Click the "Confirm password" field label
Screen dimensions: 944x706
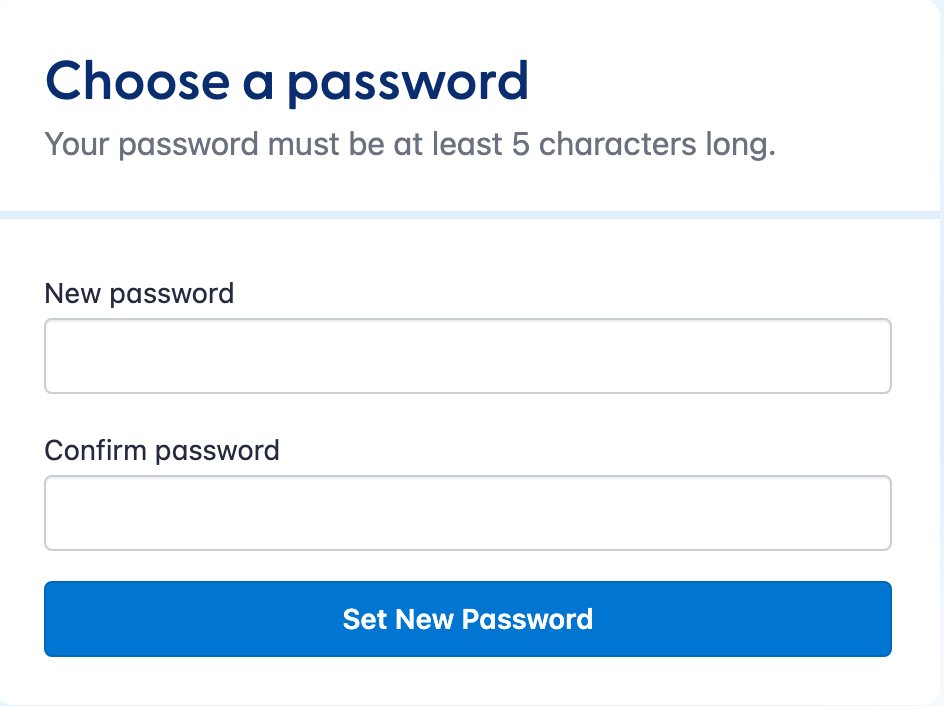[162, 450]
